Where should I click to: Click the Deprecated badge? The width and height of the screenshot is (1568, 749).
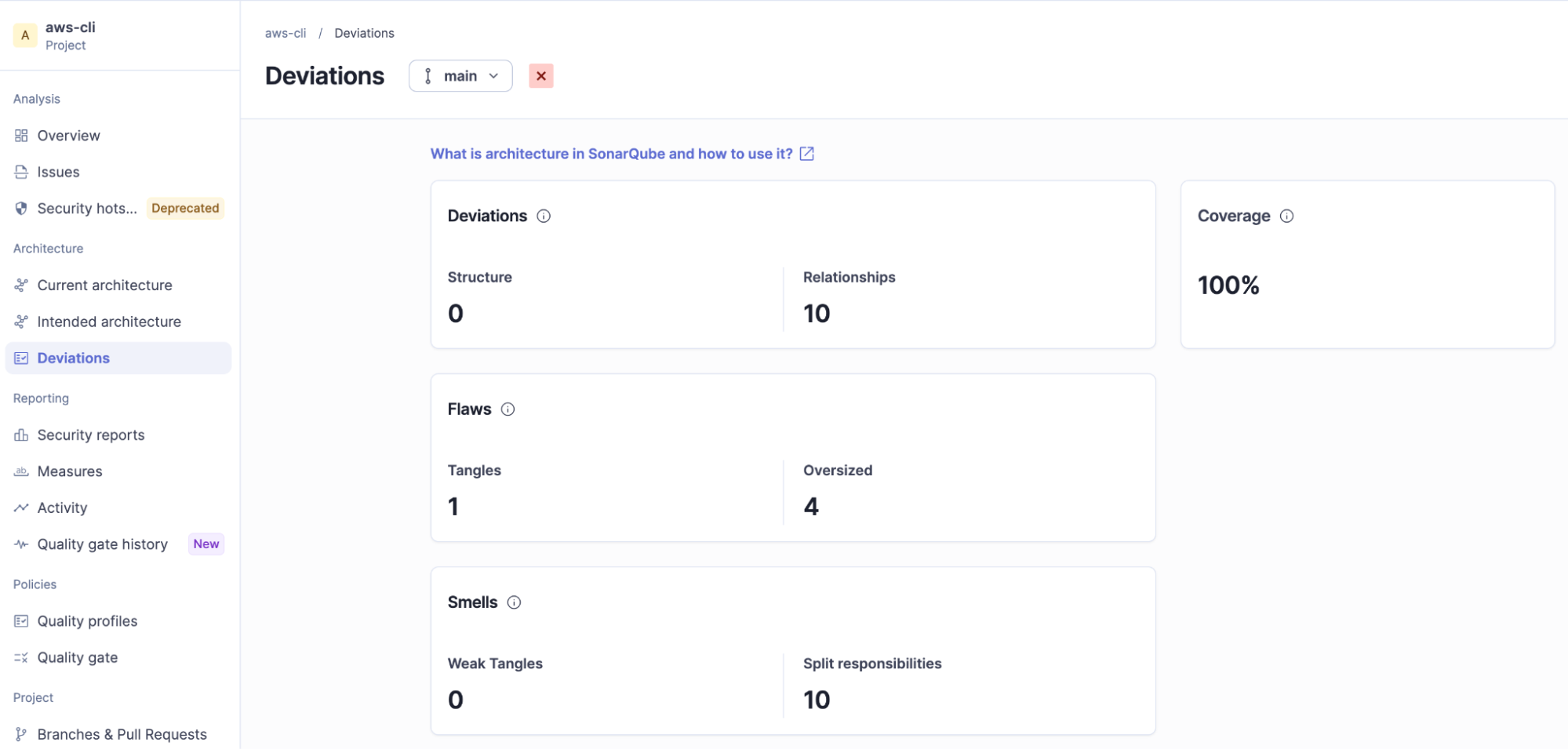(185, 209)
